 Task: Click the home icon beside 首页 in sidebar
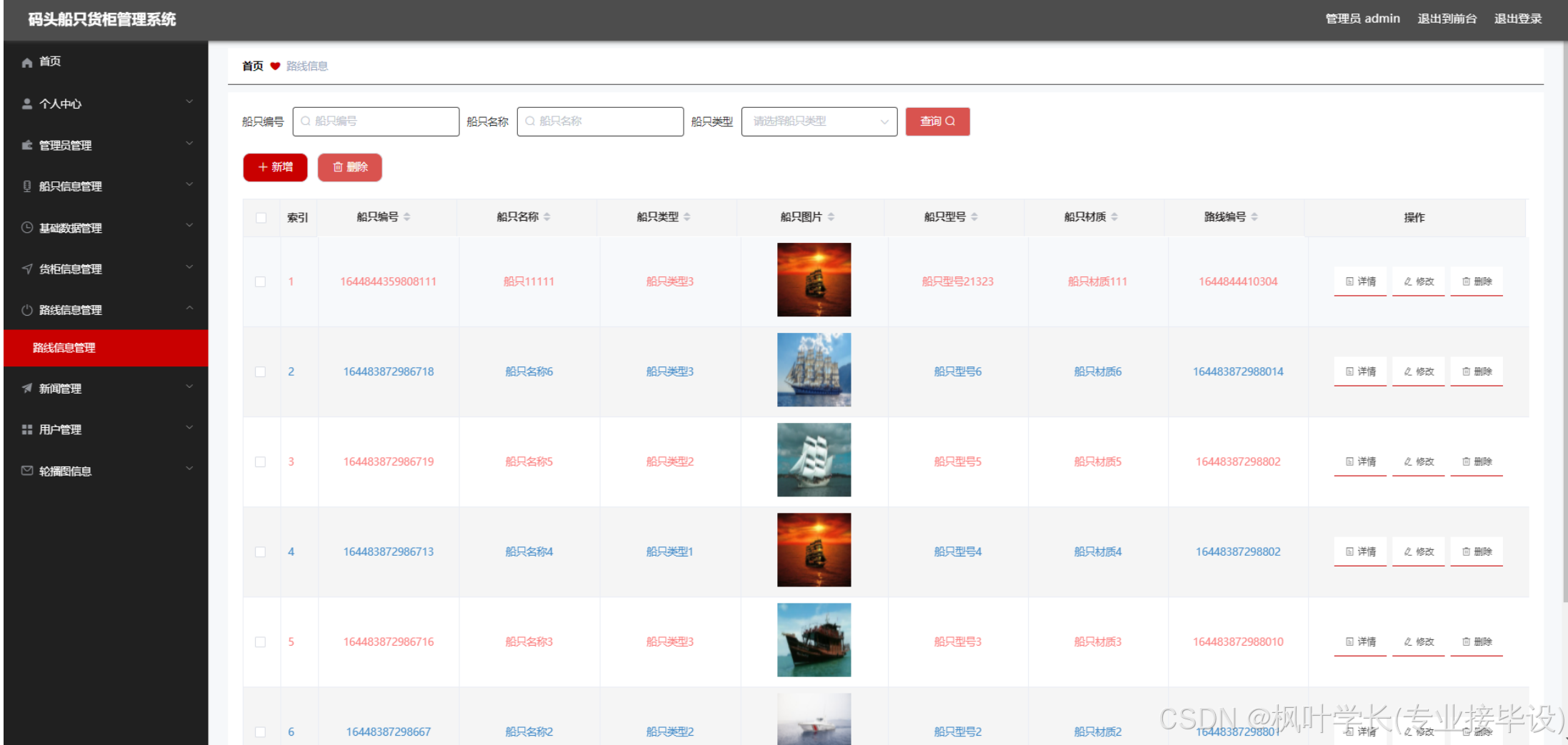27,63
